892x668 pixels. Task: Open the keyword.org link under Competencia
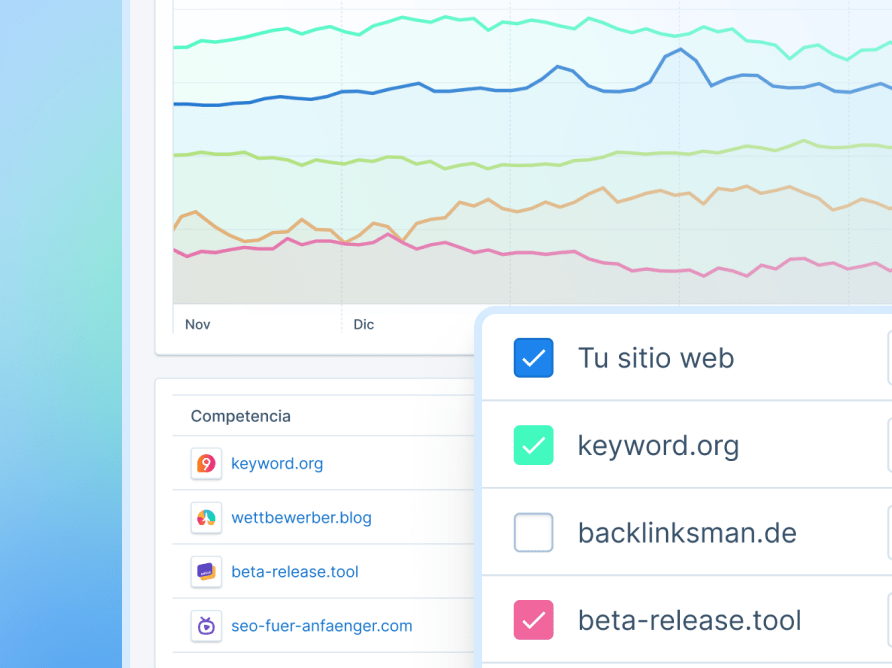click(x=276, y=464)
